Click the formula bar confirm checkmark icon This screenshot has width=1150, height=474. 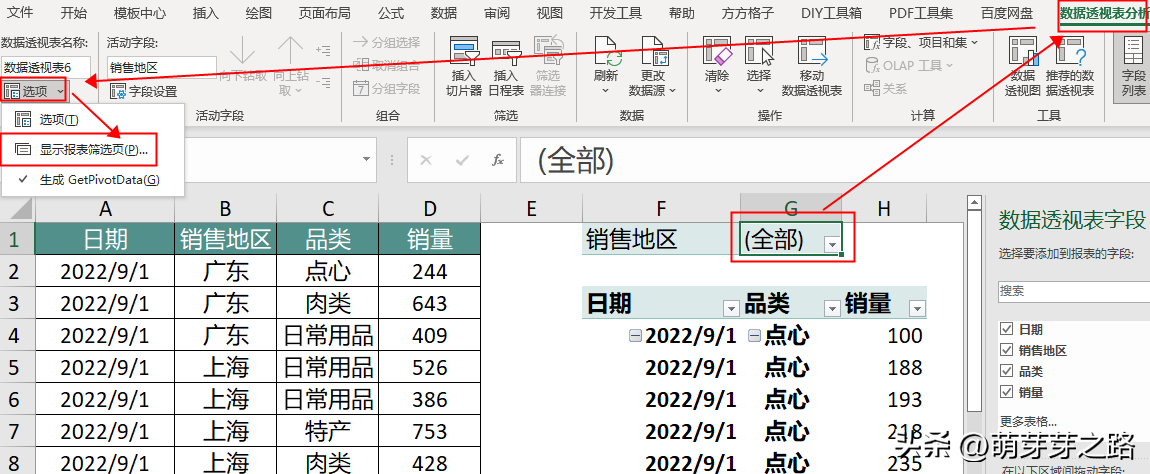[x=462, y=160]
